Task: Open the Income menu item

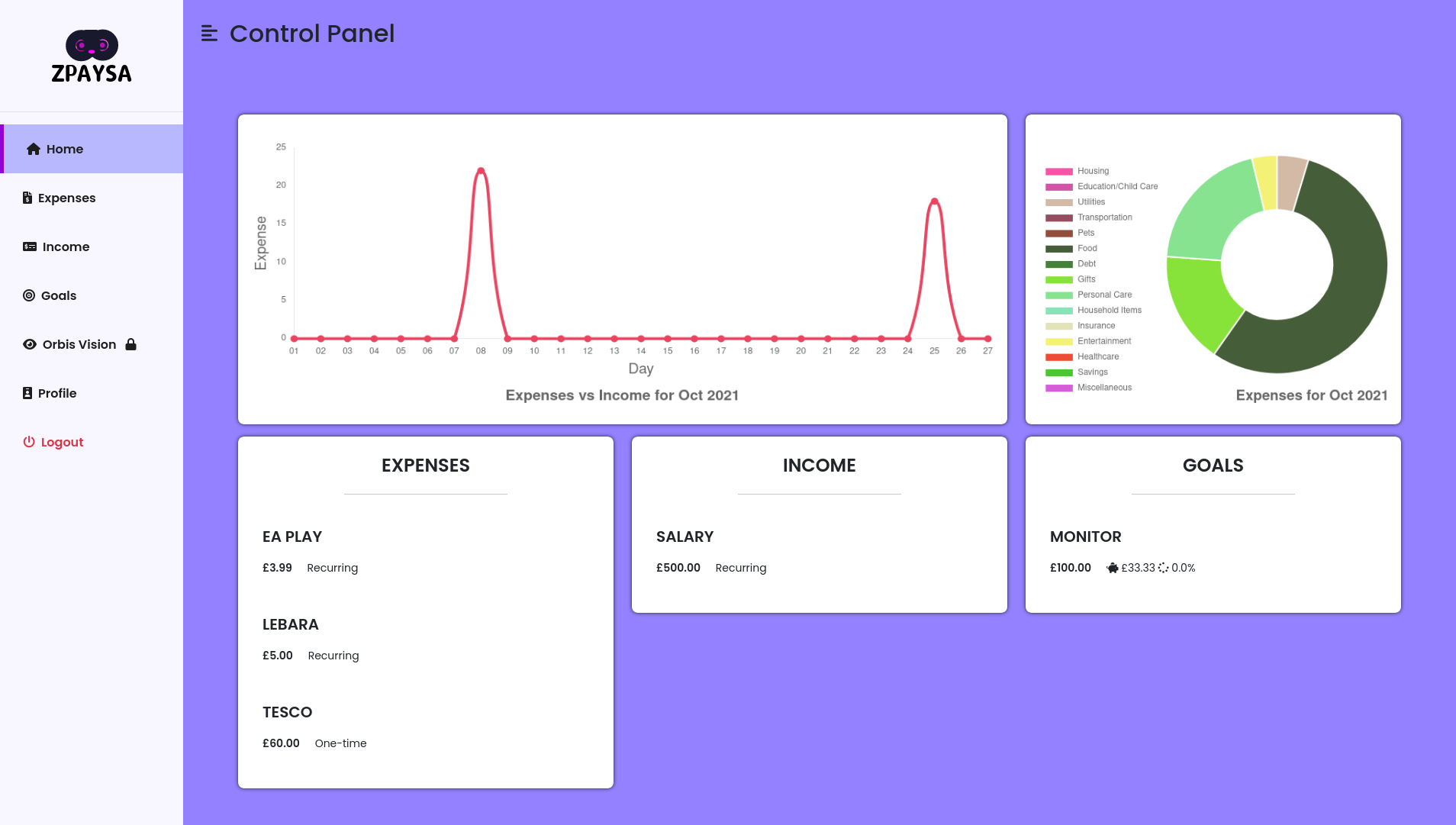Action: click(92, 247)
